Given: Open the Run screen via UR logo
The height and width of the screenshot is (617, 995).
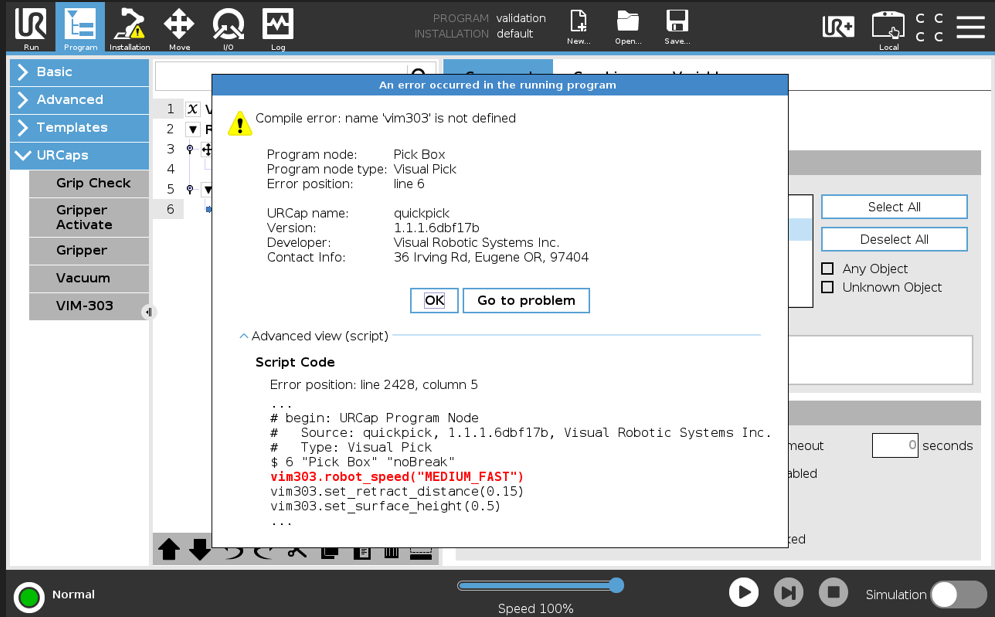Looking at the screenshot, I should [30, 29].
